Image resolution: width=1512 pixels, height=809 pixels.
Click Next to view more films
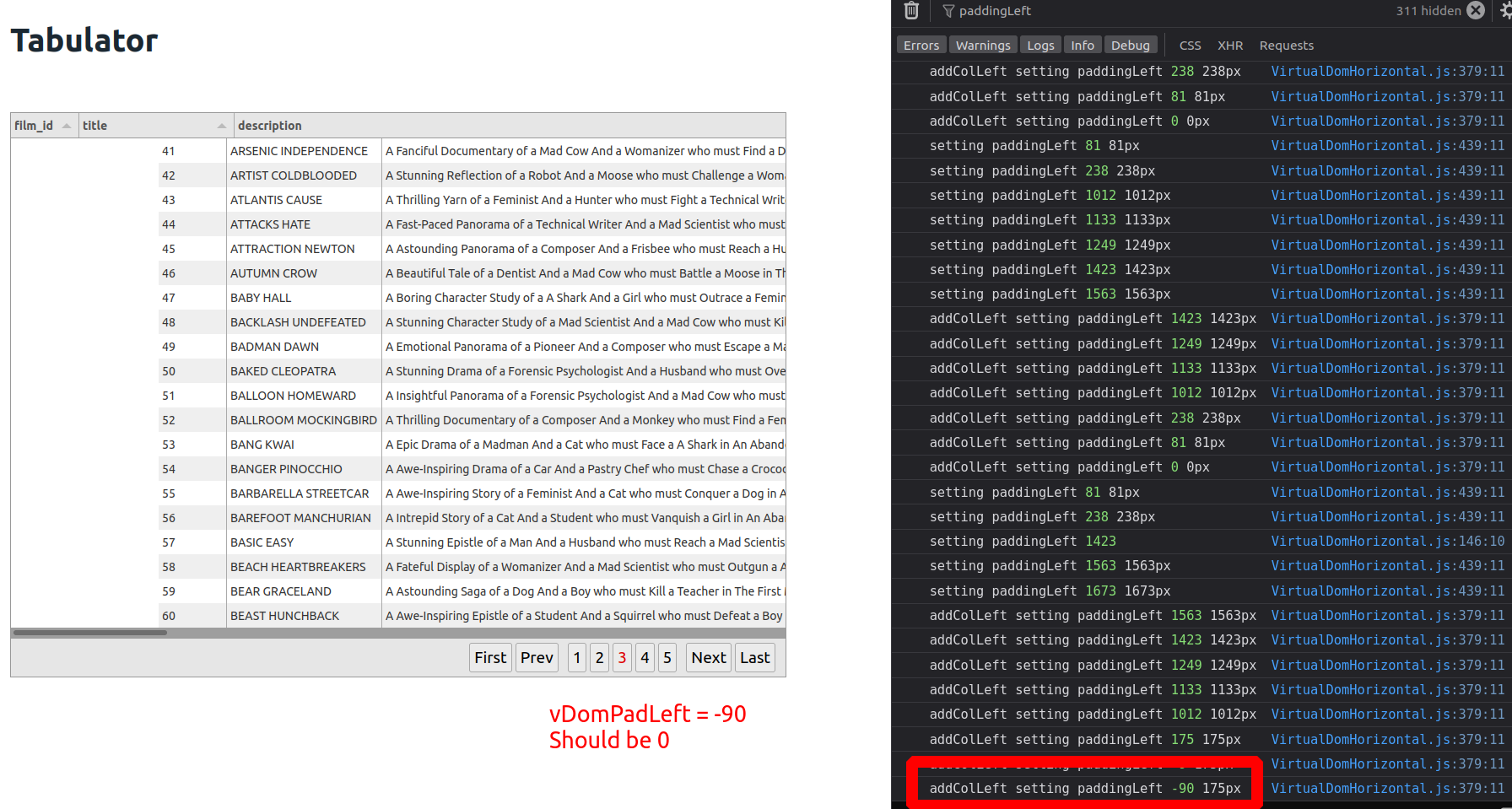708,657
